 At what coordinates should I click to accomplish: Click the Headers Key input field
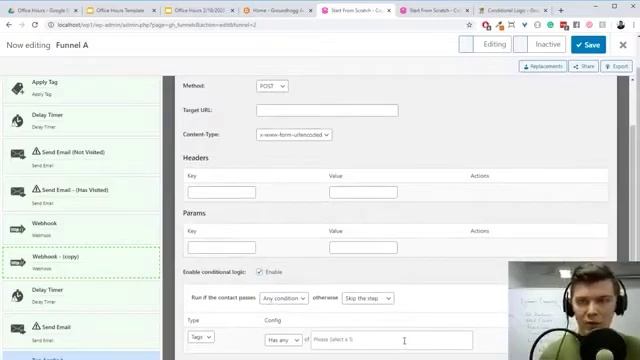coord(222,193)
